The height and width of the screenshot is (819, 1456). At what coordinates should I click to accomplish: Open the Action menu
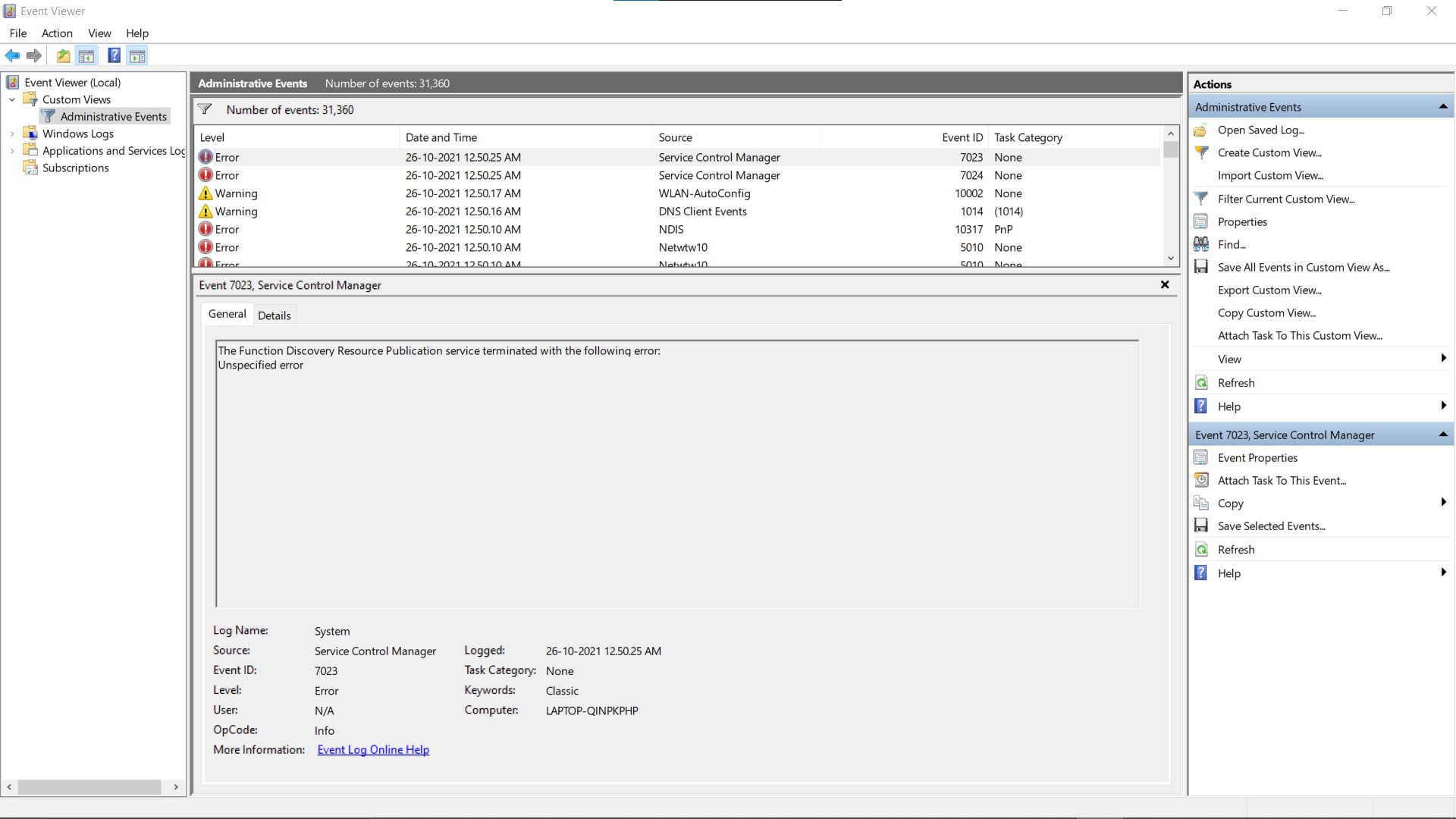tap(57, 33)
